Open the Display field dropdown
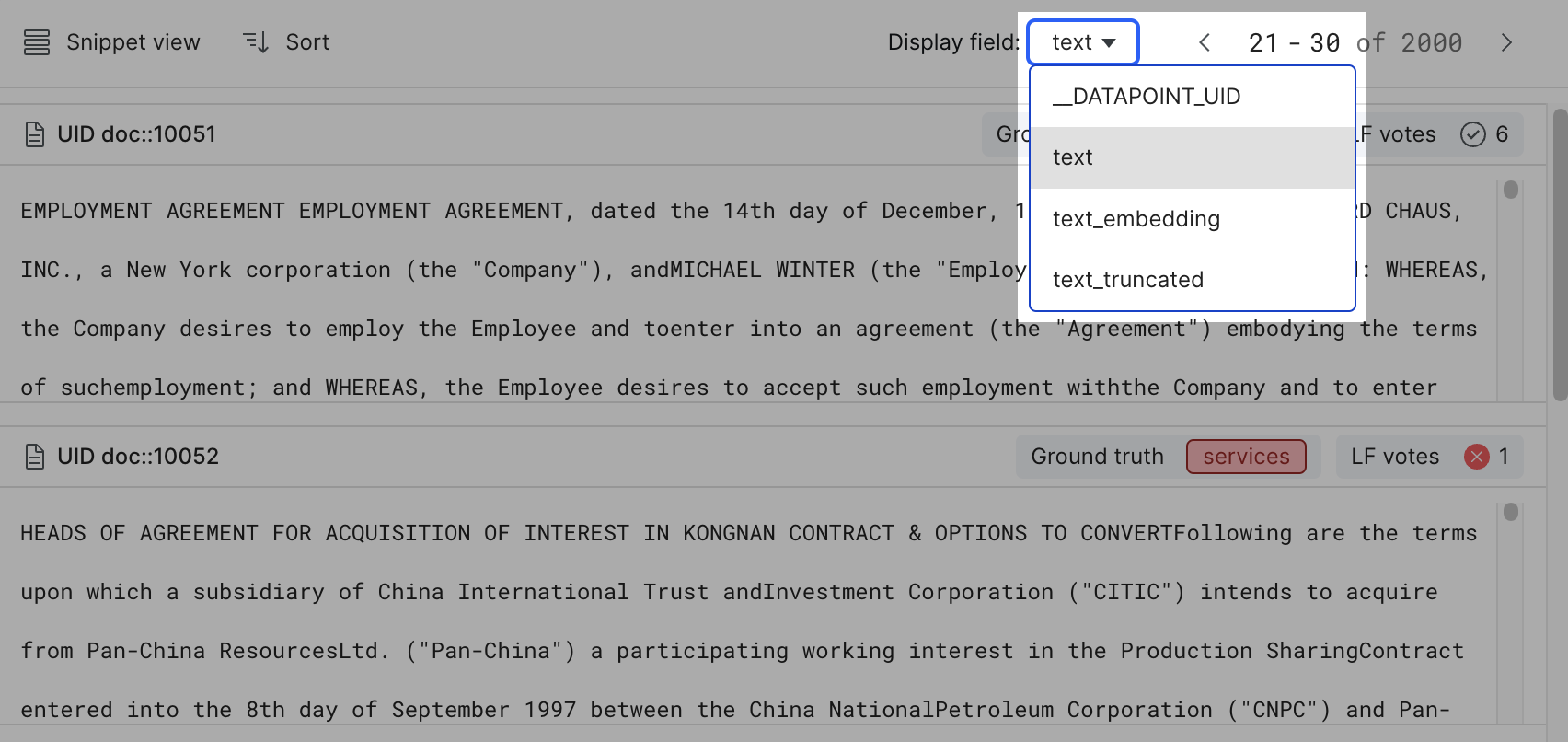This screenshot has width=1568, height=742. pyautogui.click(x=1083, y=42)
